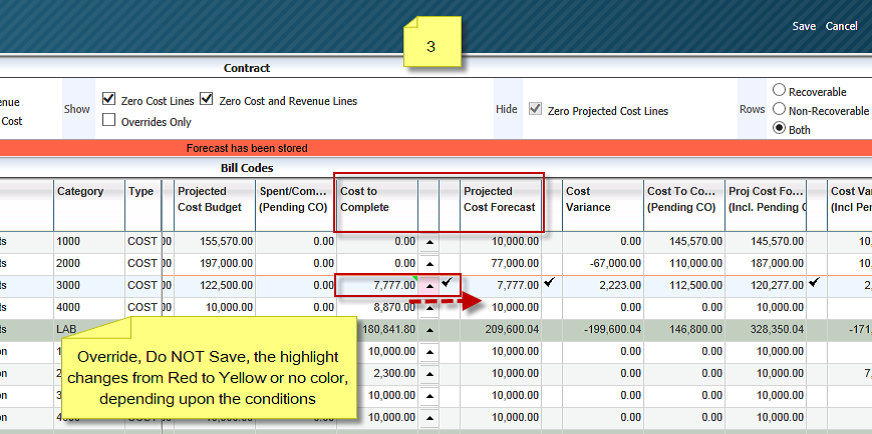Click the pink up-arrow icon in category 3000 row
The width and height of the screenshot is (872, 434).
[430, 285]
